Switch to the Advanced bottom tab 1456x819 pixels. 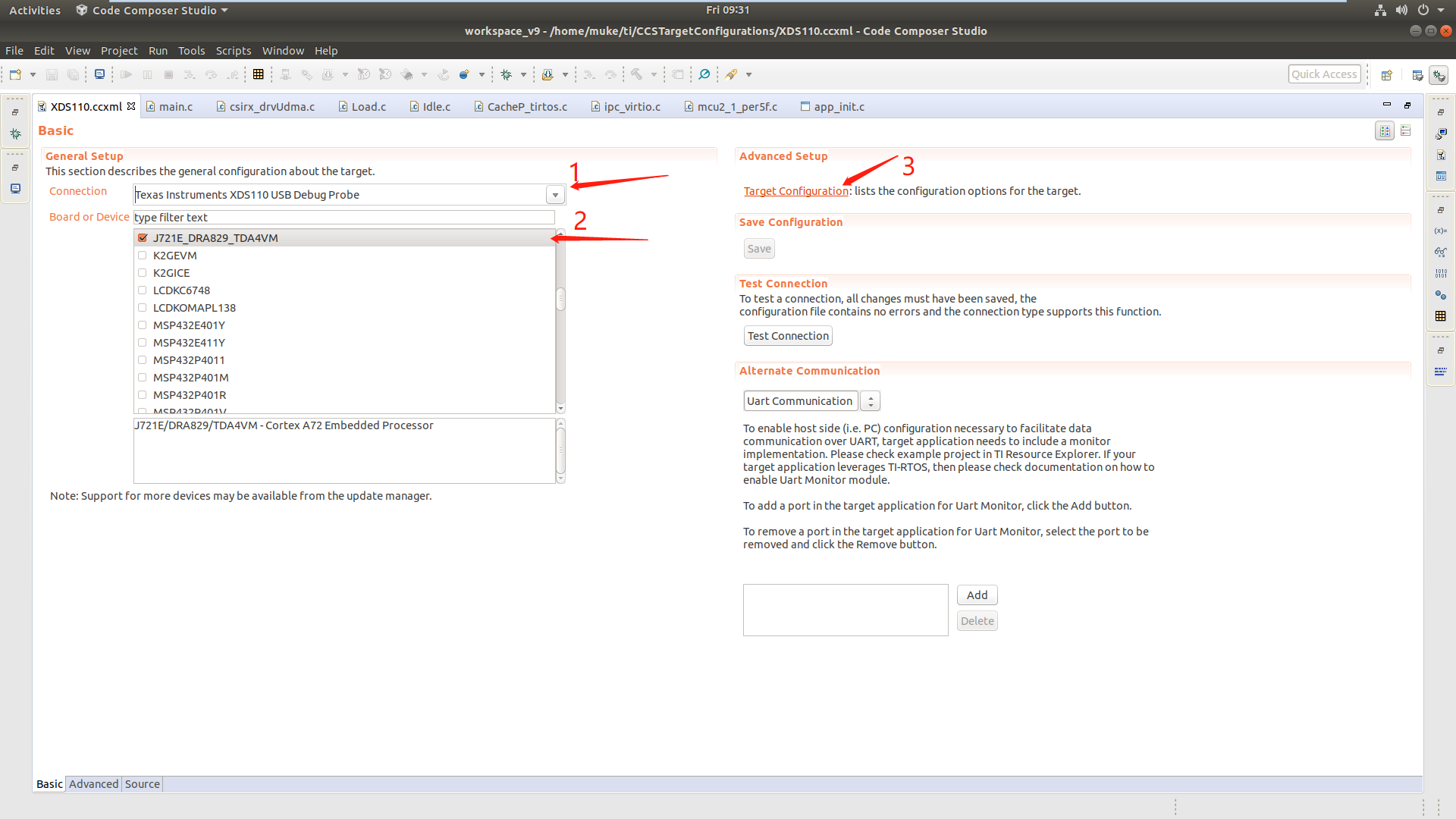click(x=94, y=784)
